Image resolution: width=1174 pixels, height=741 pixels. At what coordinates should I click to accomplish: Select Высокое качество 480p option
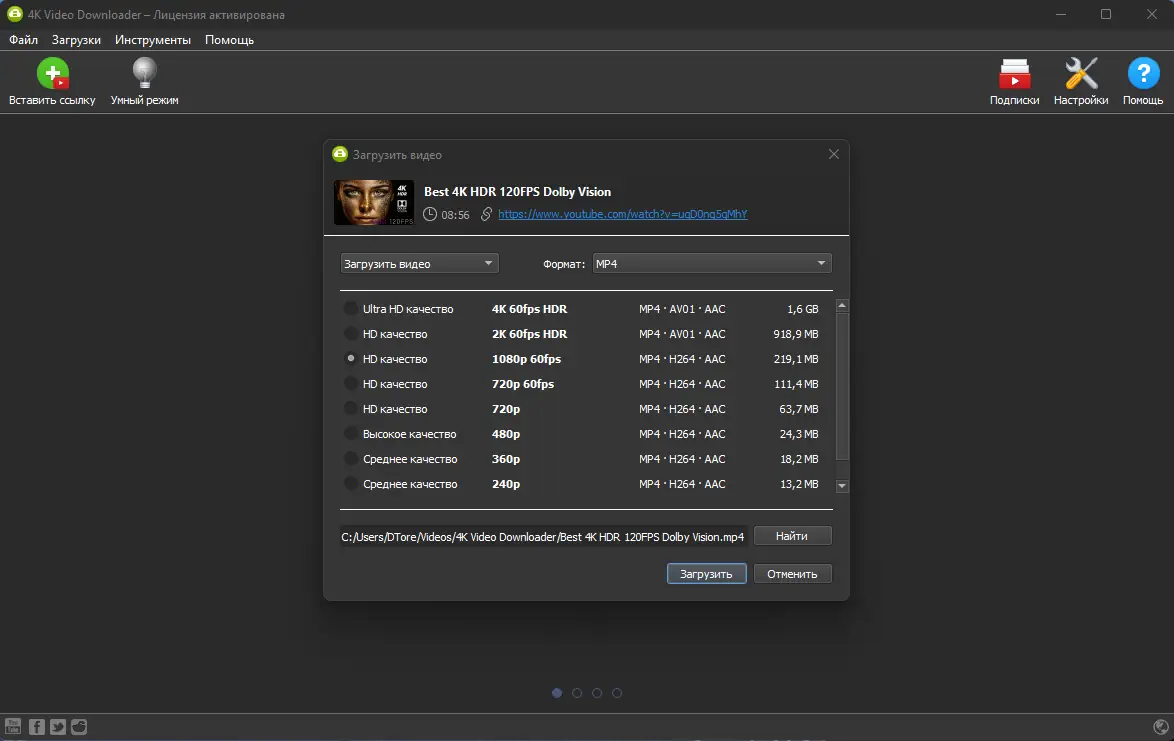350,434
